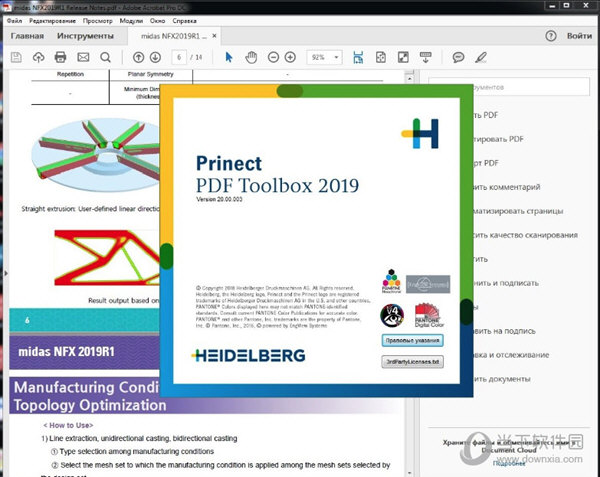Add a comment speech bubble icon
Viewport: 600px width, 477px height.
pyautogui.click(x=458, y=57)
